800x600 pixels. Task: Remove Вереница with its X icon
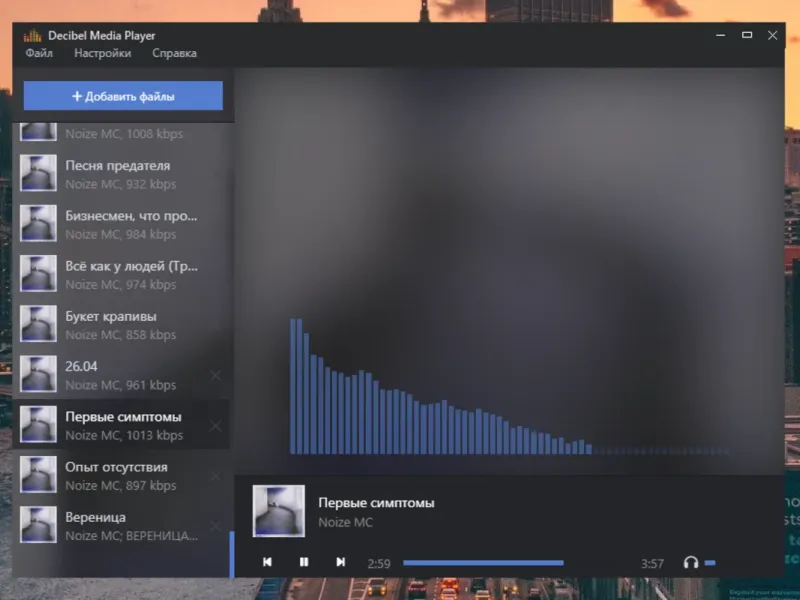pos(216,526)
